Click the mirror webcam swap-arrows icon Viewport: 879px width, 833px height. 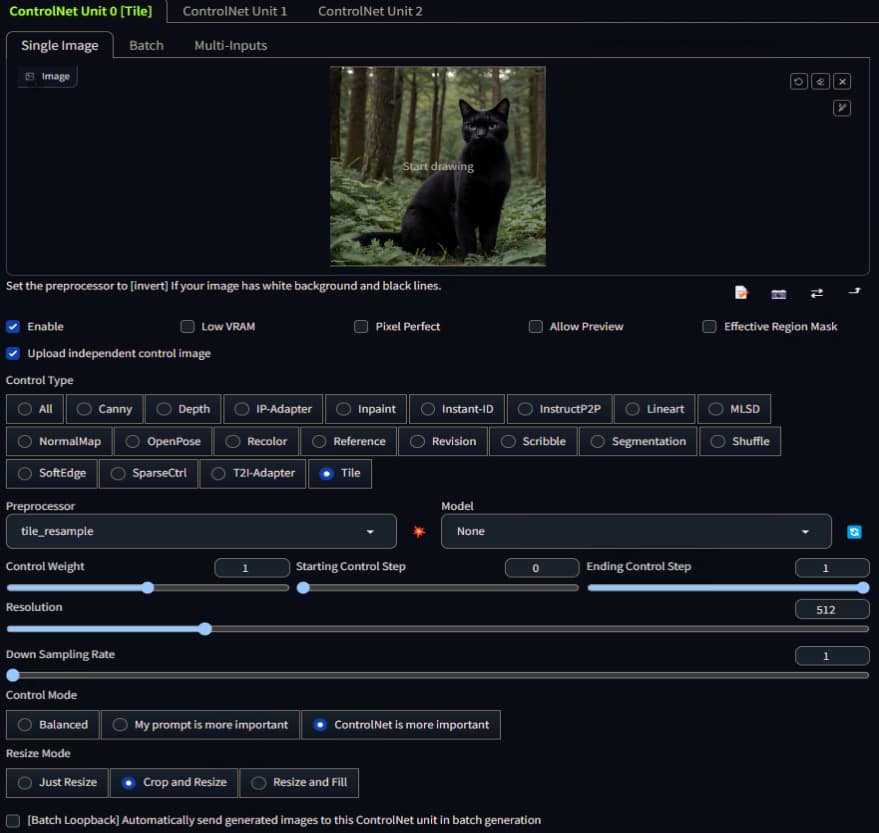coord(817,293)
